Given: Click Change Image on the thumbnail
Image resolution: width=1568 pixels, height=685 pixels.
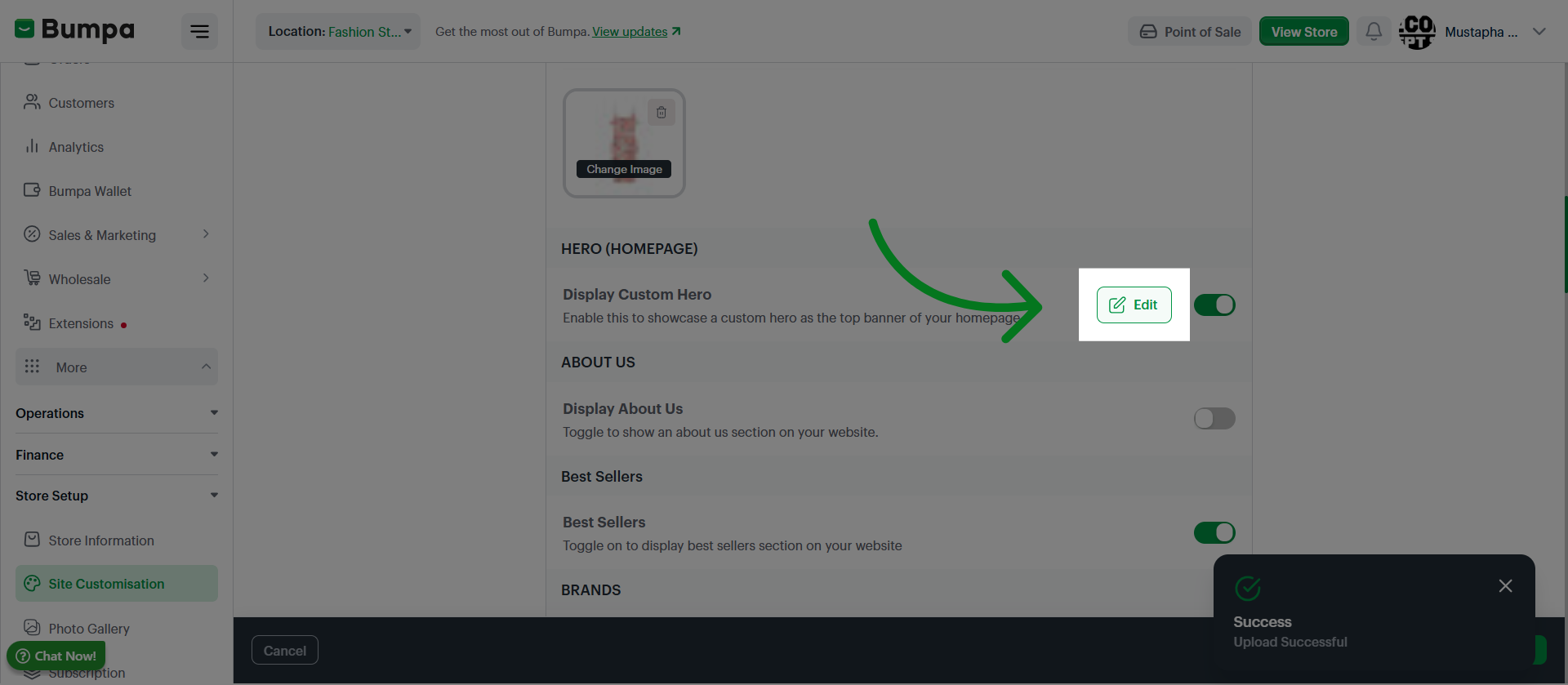Looking at the screenshot, I should click(x=624, y=169).
